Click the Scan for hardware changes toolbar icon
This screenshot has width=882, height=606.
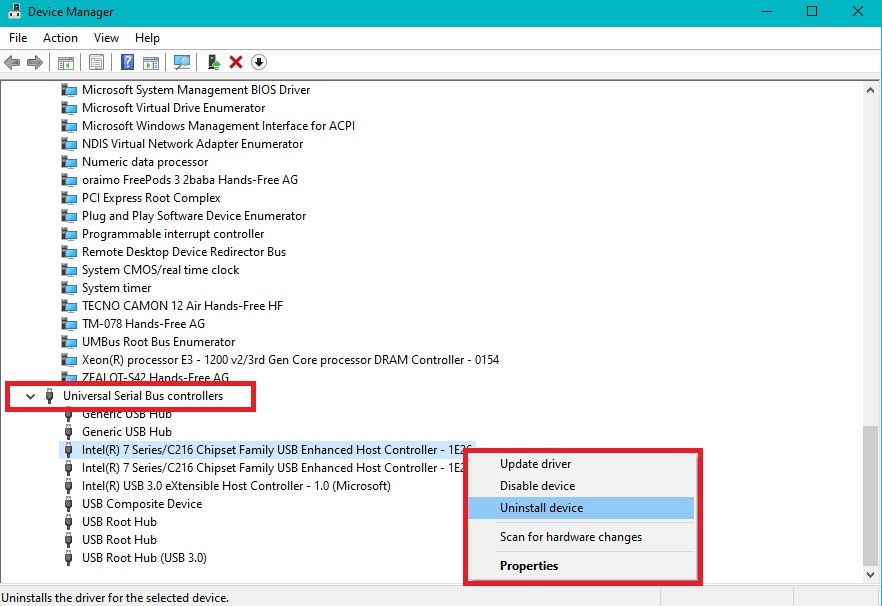click(182, 62)
